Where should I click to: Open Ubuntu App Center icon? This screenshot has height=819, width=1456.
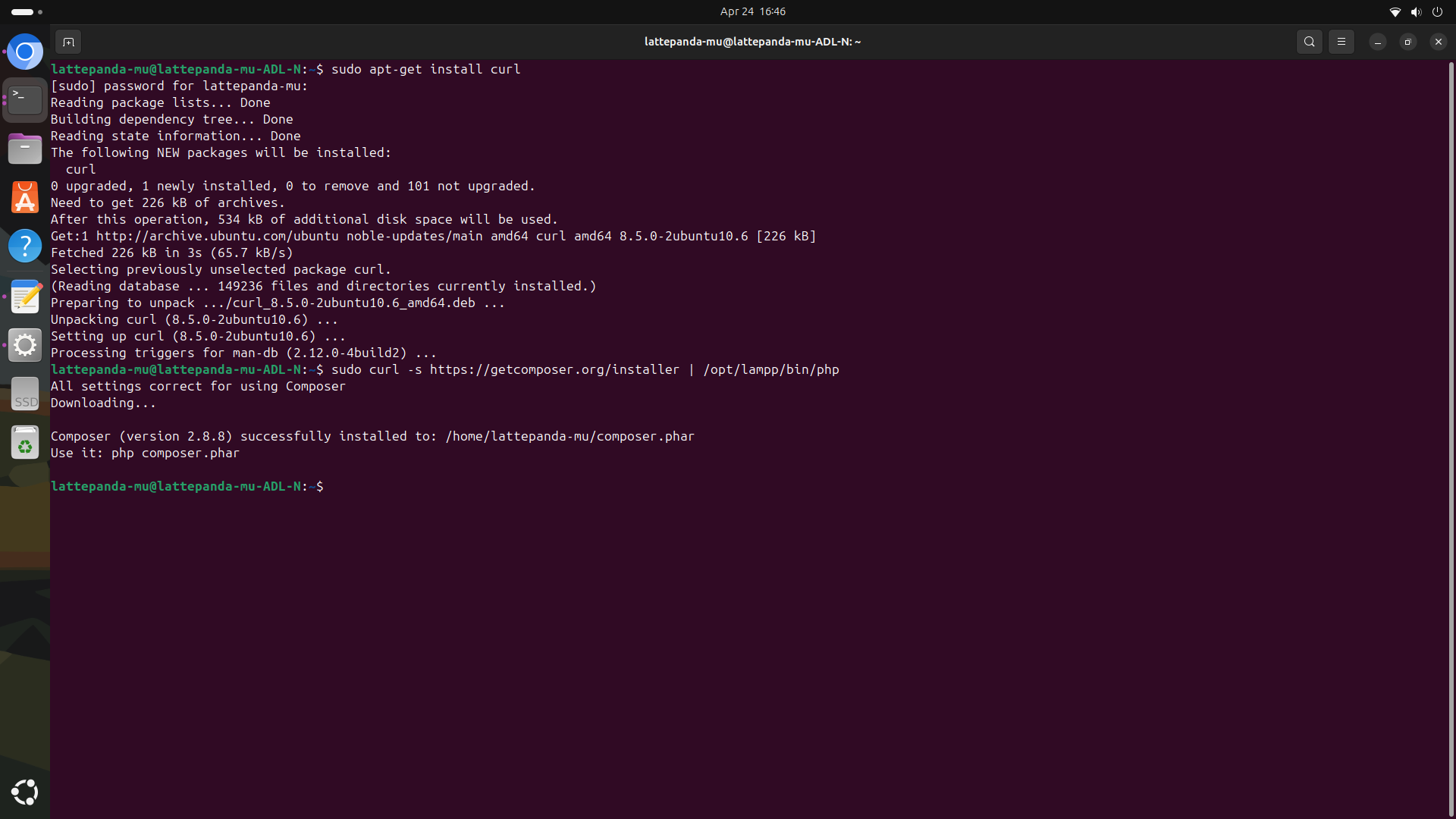tap(25, 197)
